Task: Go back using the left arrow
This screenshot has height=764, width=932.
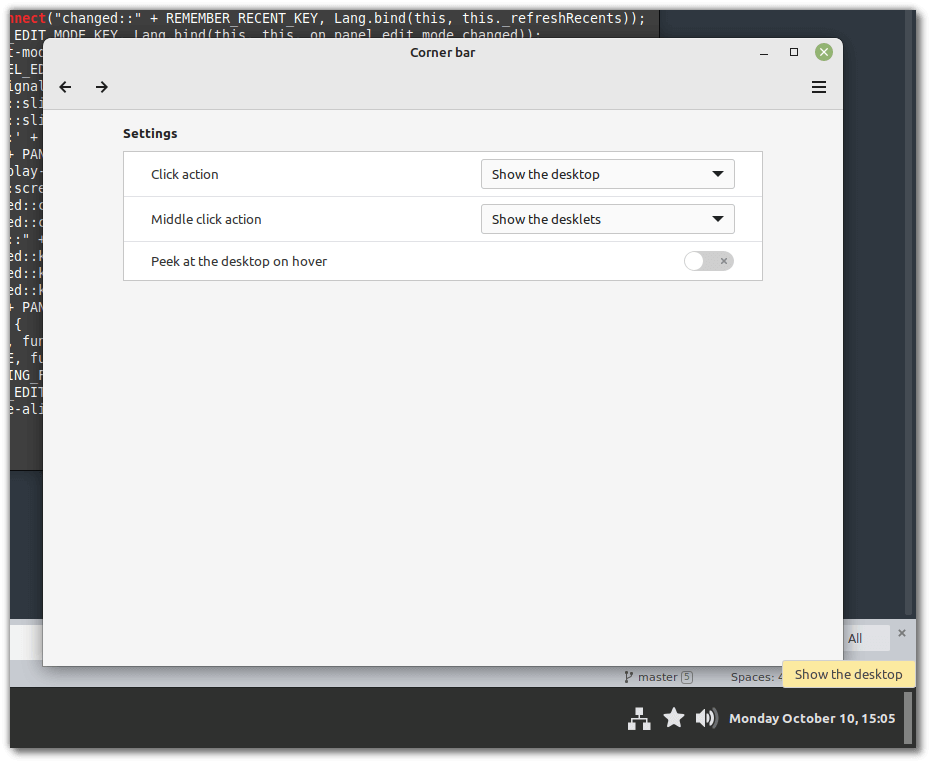Action: (x=65, y=87)
